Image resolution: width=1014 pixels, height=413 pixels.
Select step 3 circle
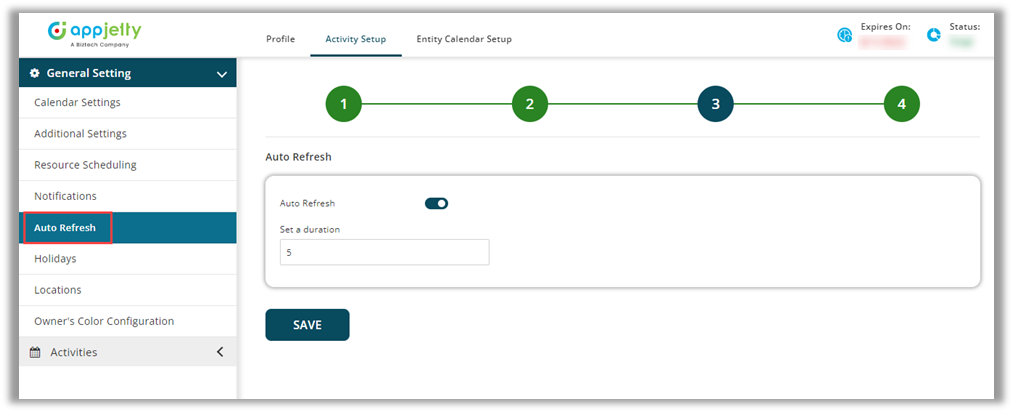[x=715, y=104]
